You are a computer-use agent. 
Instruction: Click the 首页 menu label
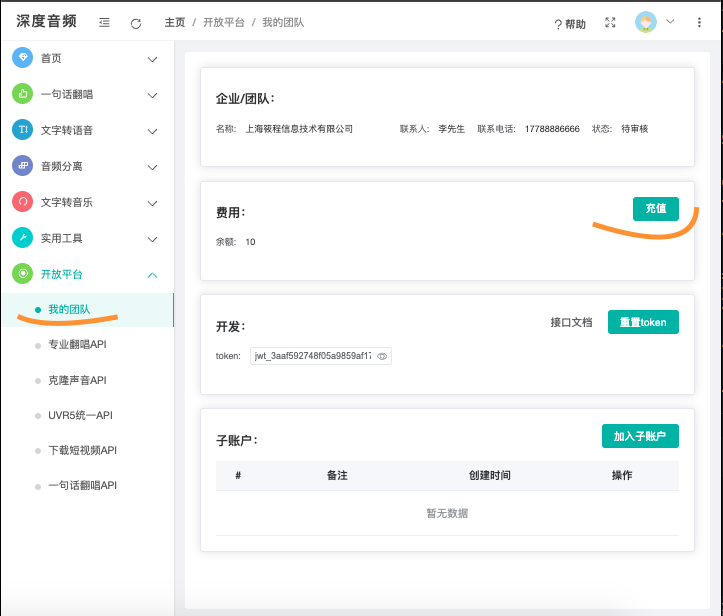coord(51,59)
